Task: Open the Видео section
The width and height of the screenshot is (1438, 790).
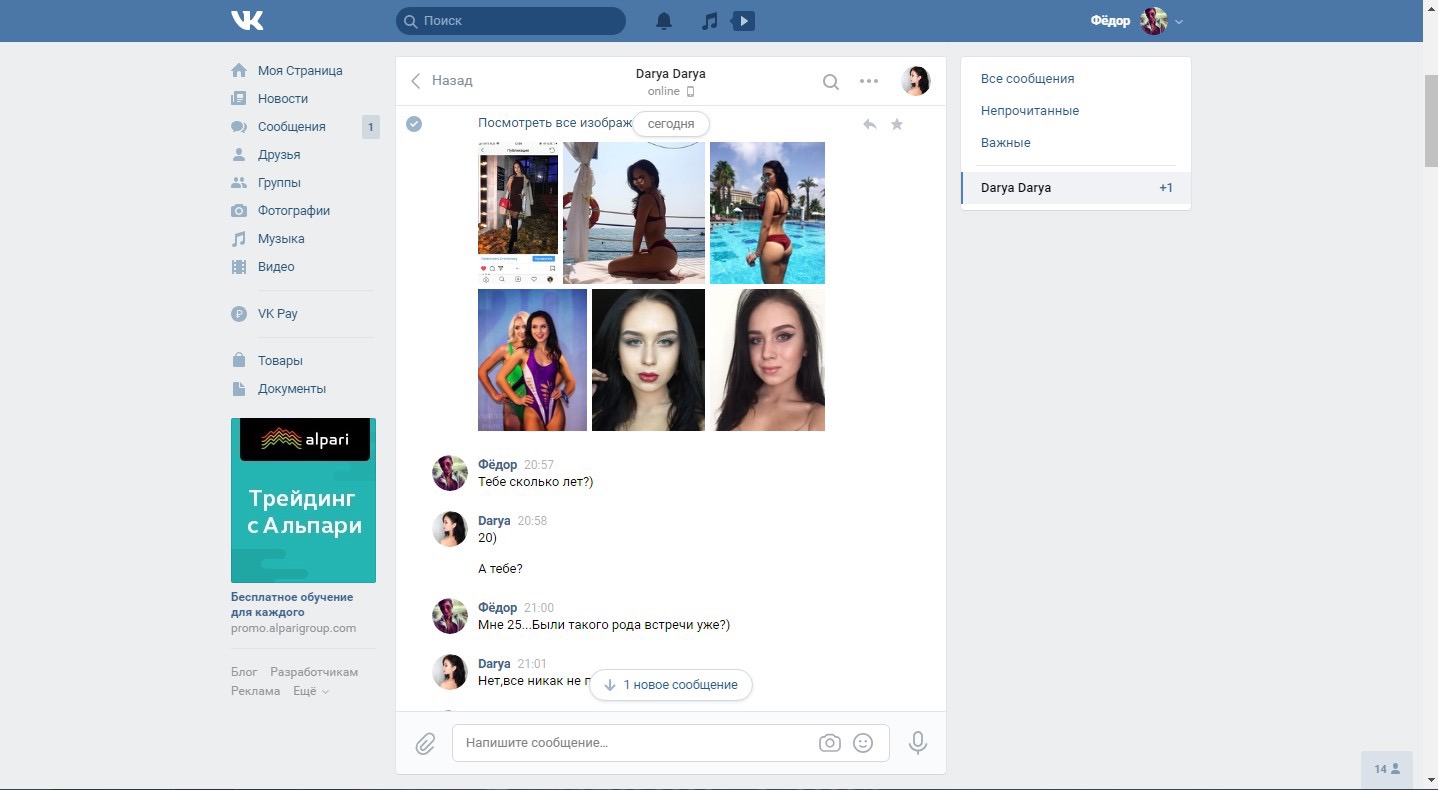Action: tap(276, 267)
